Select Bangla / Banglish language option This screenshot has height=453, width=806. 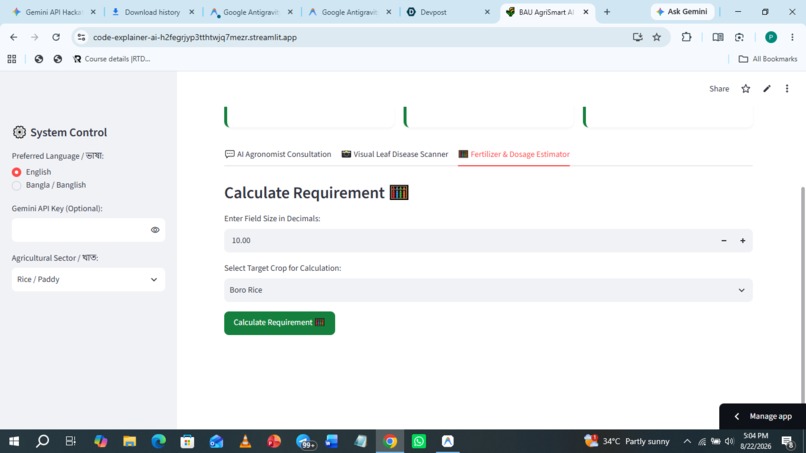[x=16, y=185]
